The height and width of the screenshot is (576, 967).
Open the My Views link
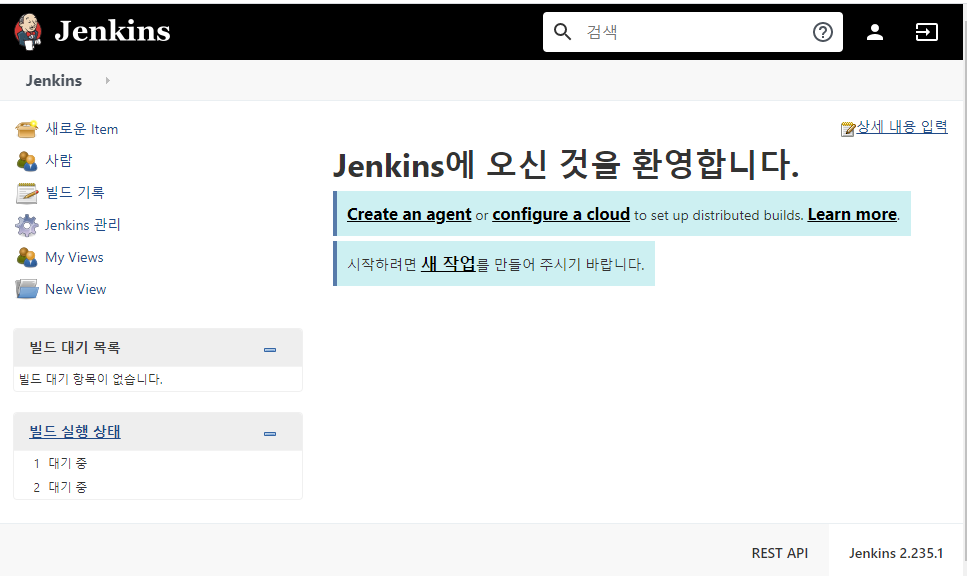pos(74,257)
